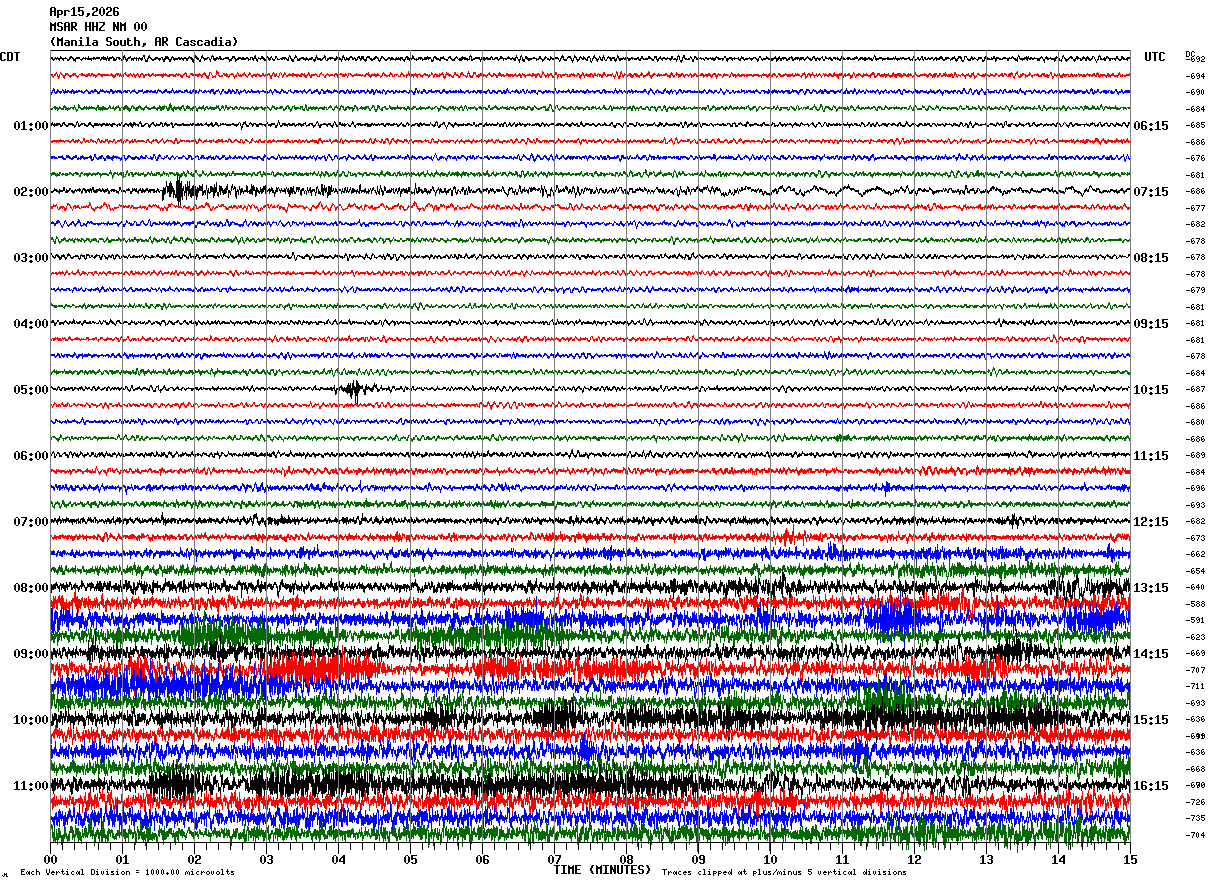Click the '10:00' CDT row label
The image size is (1210, 886).
click(31, 720)
